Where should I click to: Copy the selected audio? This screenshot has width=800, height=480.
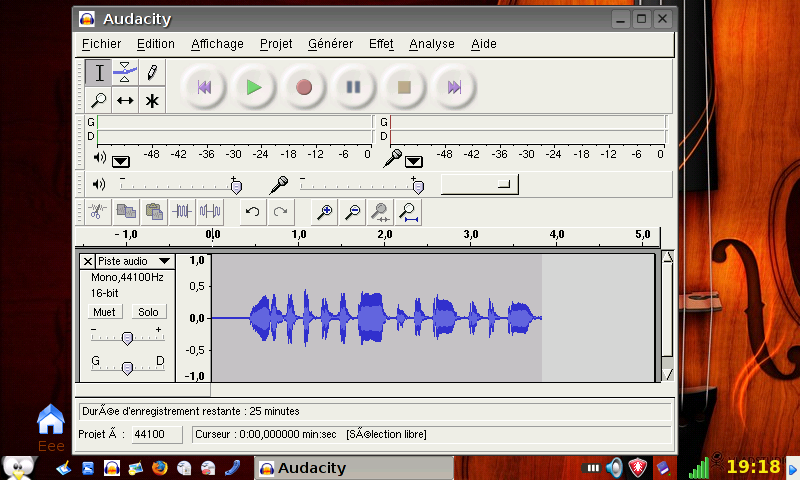(126, 211)
